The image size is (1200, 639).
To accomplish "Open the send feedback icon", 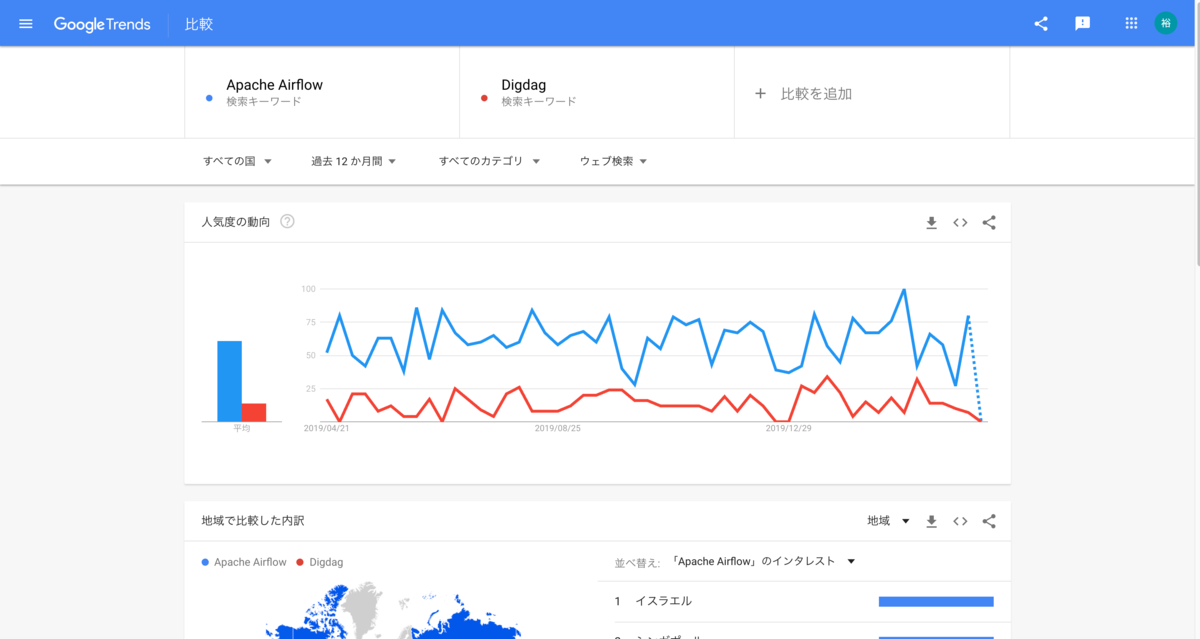I will 1082,23.
